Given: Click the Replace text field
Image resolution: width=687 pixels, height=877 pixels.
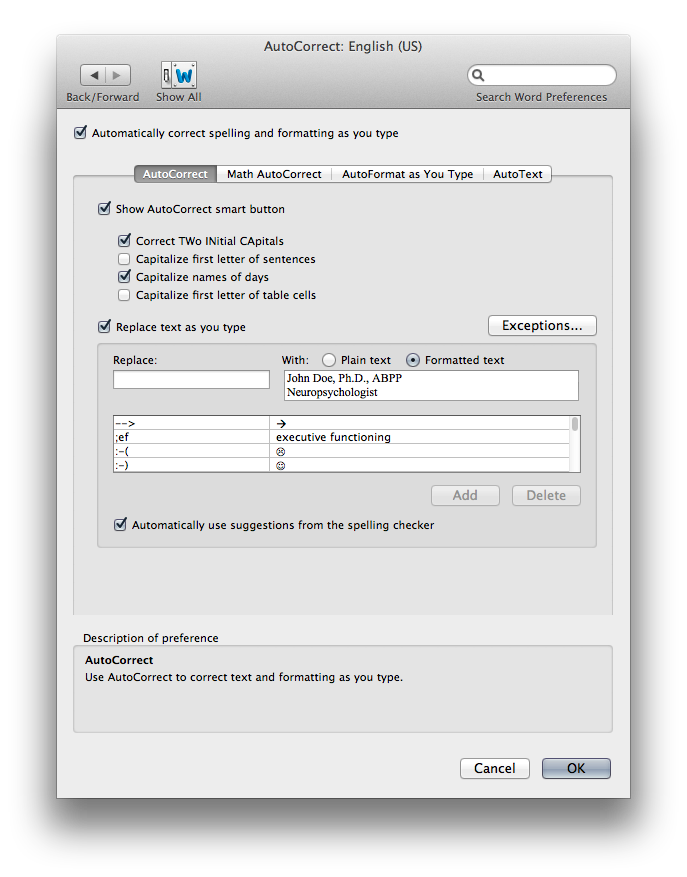Looking at the screenshot, I should 191,379.
